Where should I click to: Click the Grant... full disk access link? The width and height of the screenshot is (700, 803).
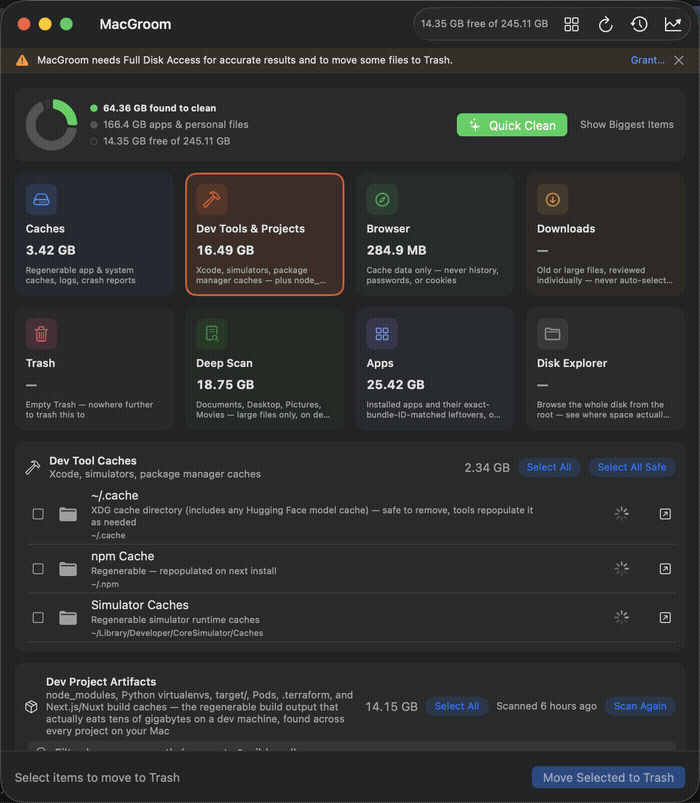point(648,60)
